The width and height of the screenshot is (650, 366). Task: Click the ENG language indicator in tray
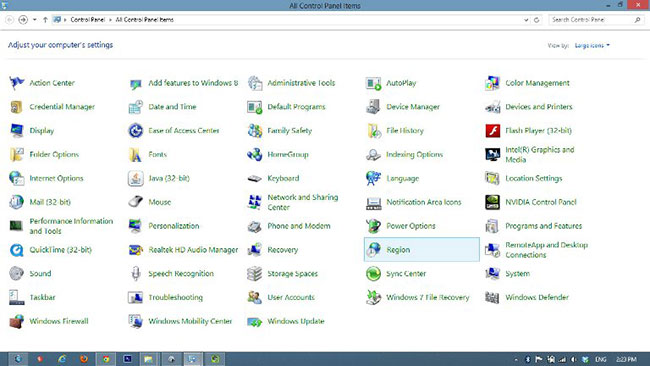[600, 359]
